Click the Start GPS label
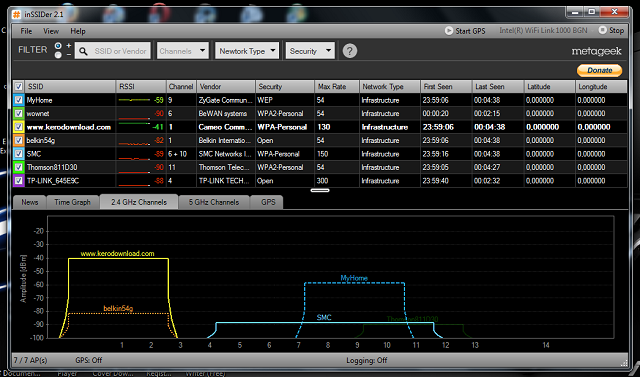Viewport: 640px width, 377px height. [x=471, y=31]
